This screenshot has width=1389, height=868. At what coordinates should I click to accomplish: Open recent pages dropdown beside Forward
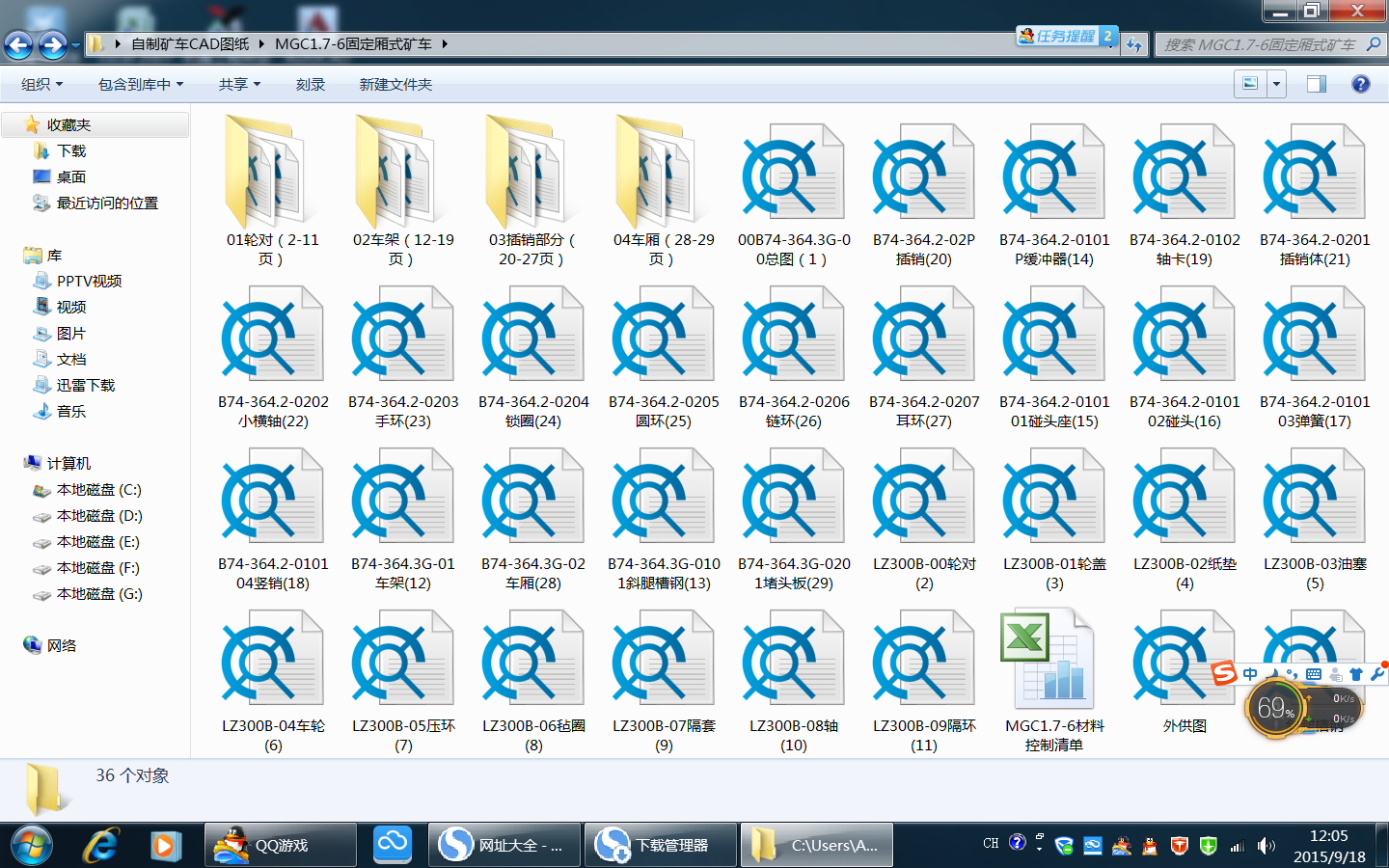(75, 45)
